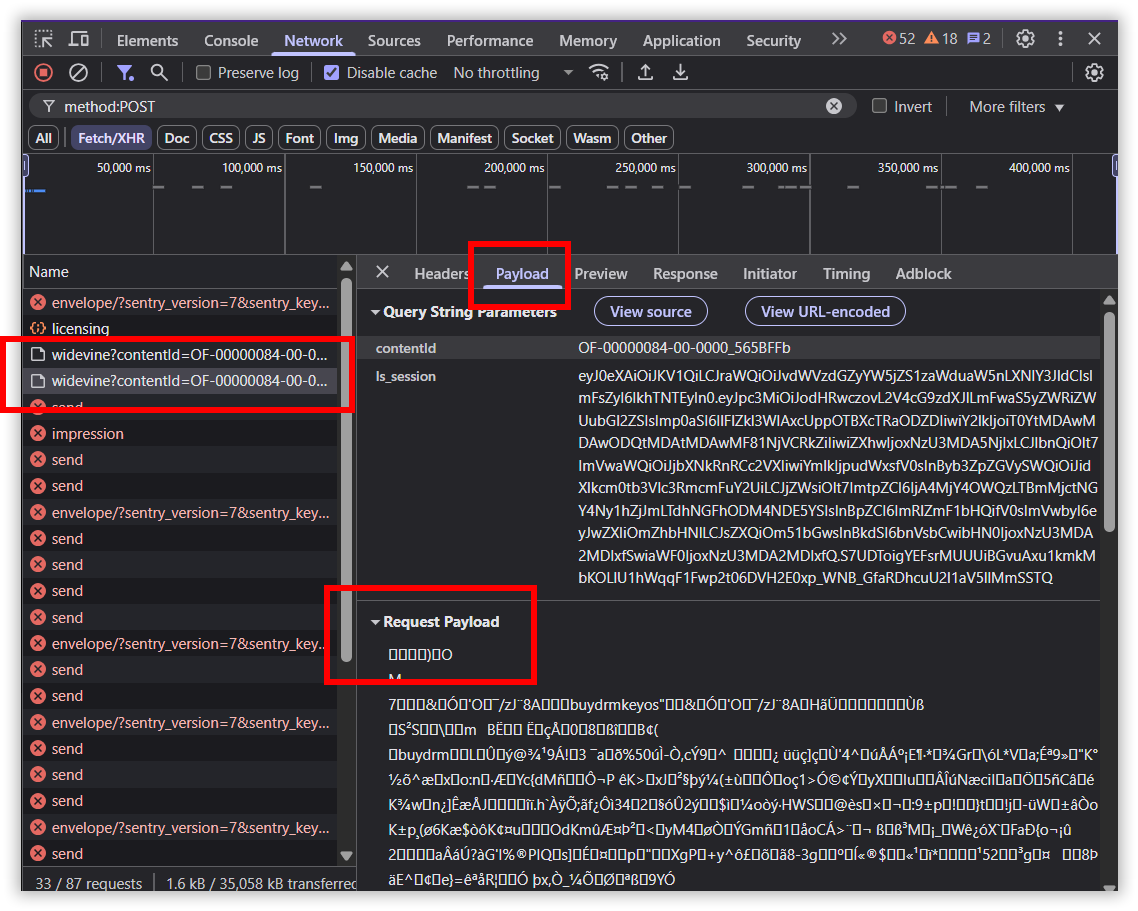Open the DevTools settings gear
The image size is (1138, 911).
click(1025, 39)
